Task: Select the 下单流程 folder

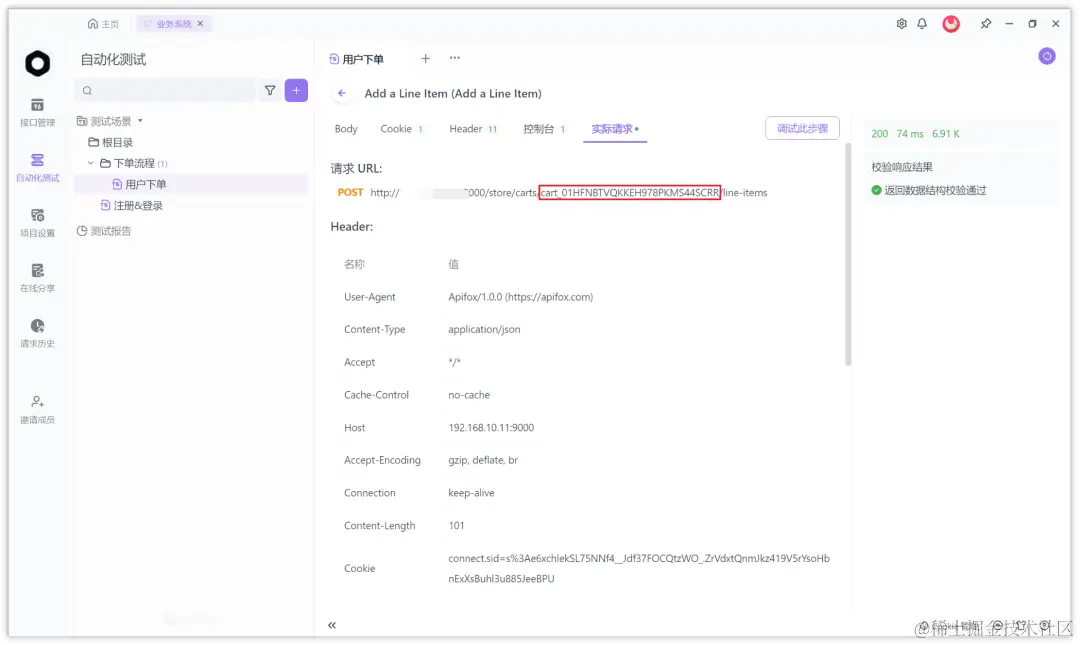Action: click(134, 163)
